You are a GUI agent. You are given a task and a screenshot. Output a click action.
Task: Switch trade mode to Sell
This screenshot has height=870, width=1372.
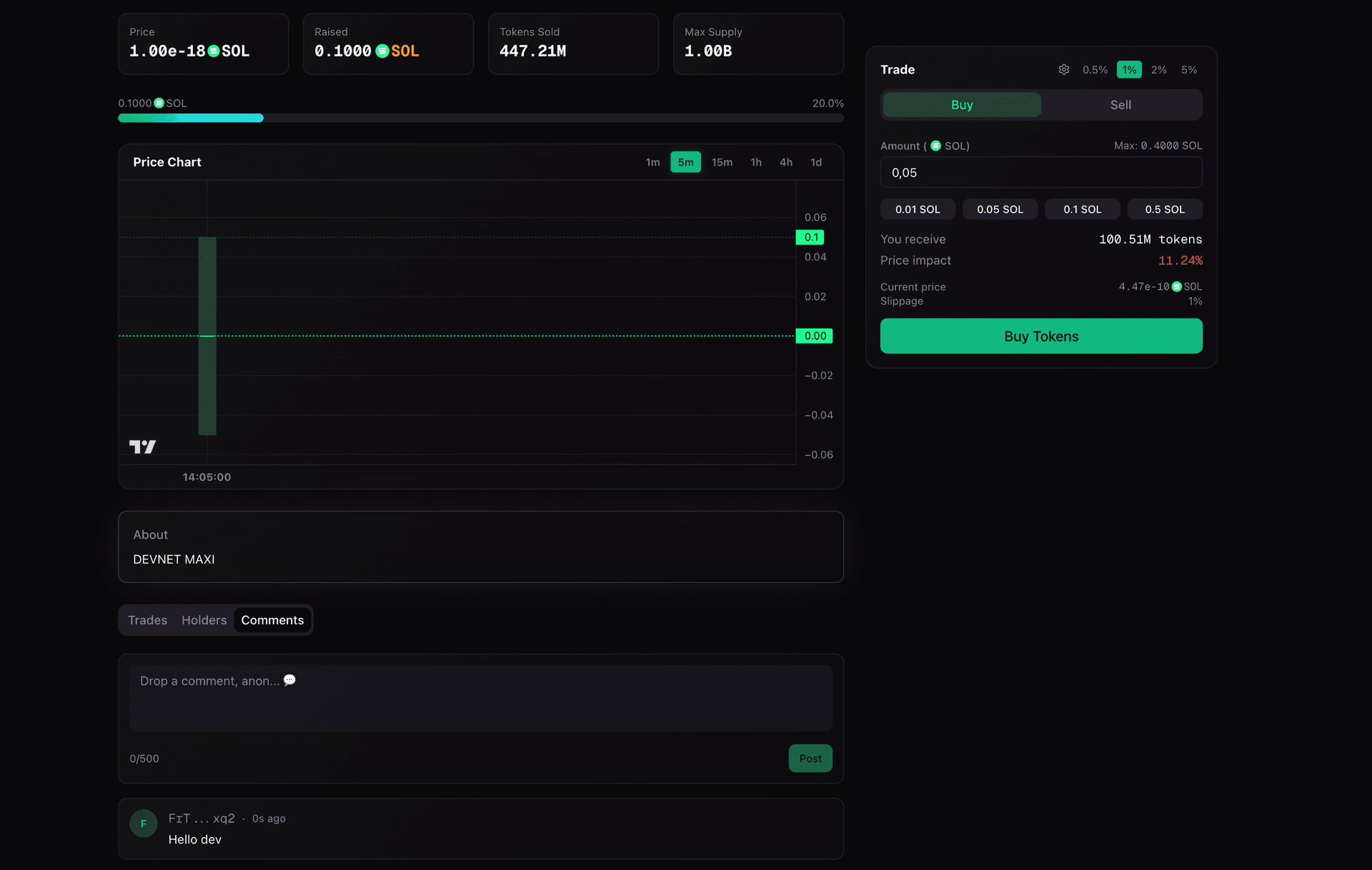(1120, 105)
